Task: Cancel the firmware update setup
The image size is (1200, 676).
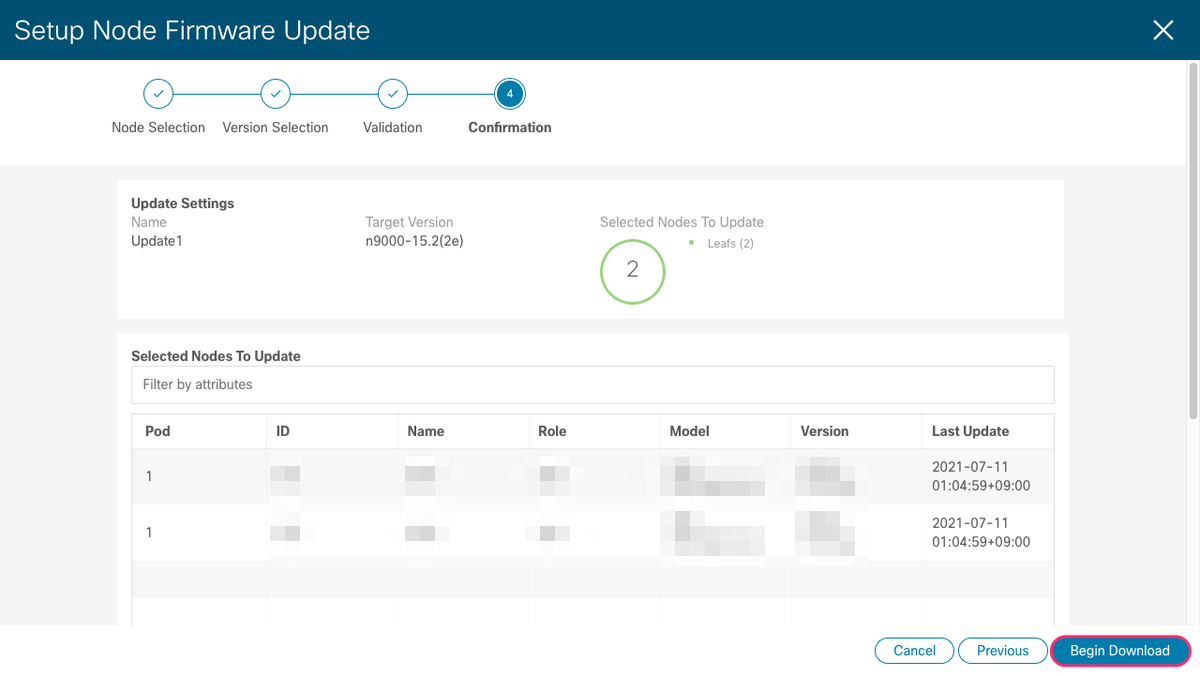Action: (914, 650)
